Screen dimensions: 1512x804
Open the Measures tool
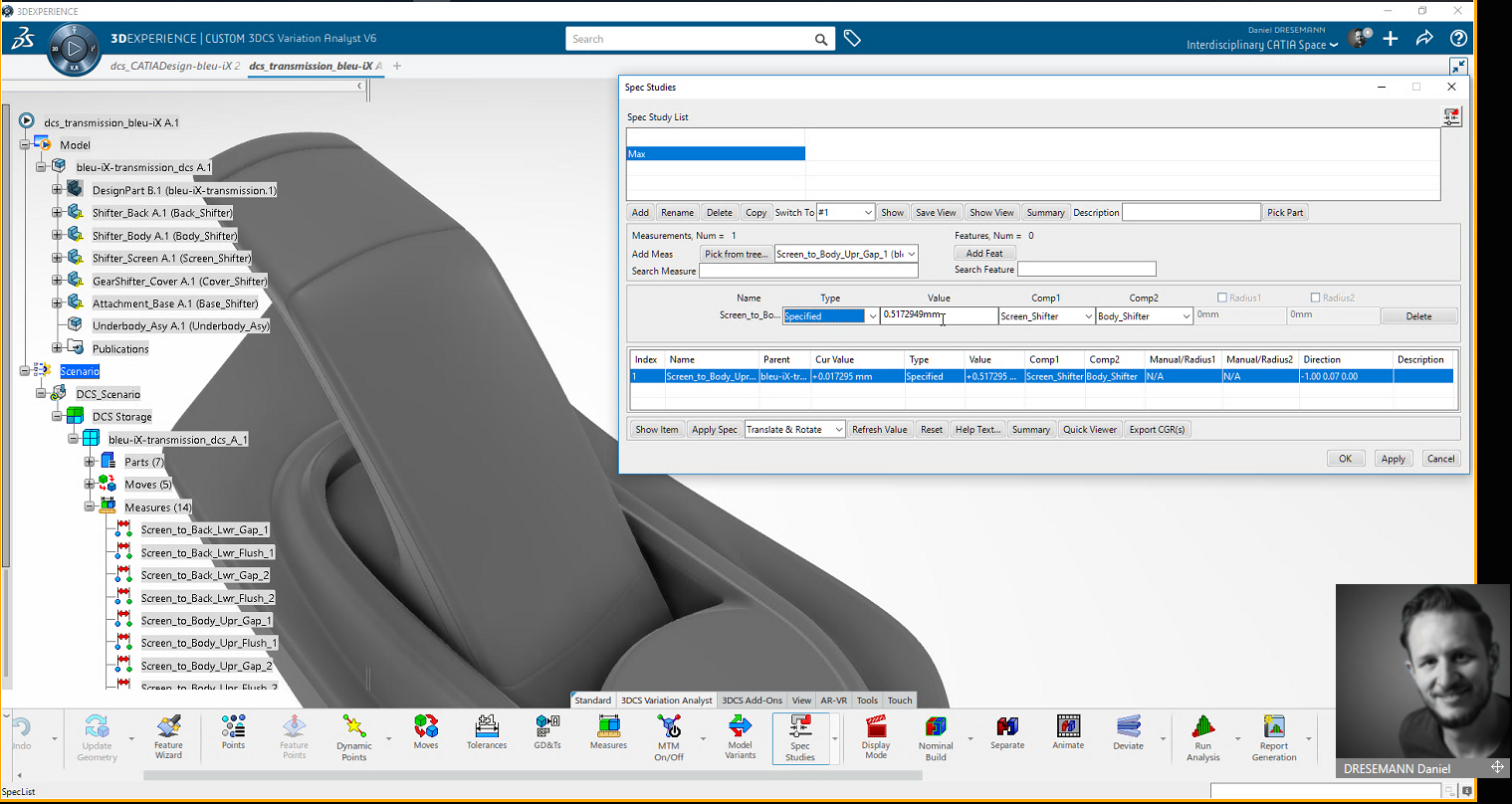[608, 732]
